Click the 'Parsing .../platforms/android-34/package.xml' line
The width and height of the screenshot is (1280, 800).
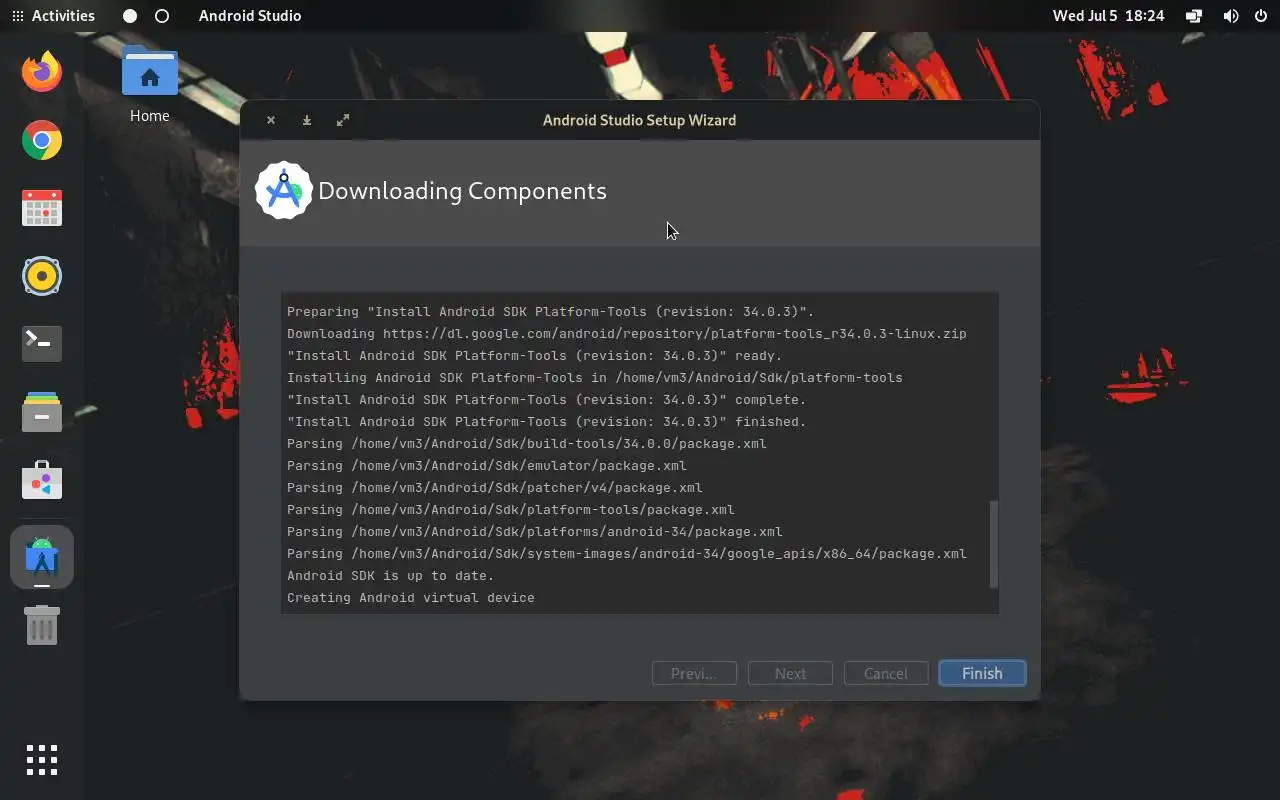(x=535, y=532)
